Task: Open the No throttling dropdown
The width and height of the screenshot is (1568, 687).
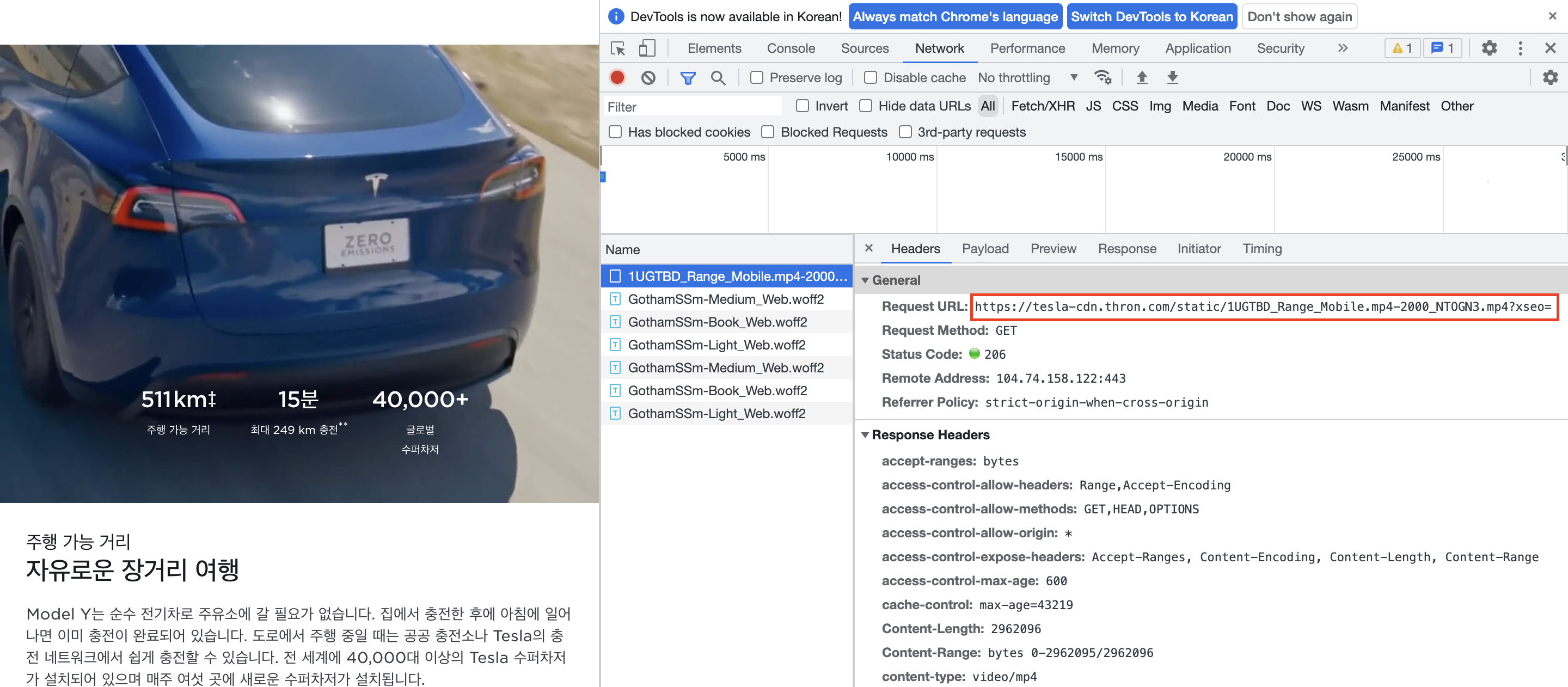Action: point(1027,77)
